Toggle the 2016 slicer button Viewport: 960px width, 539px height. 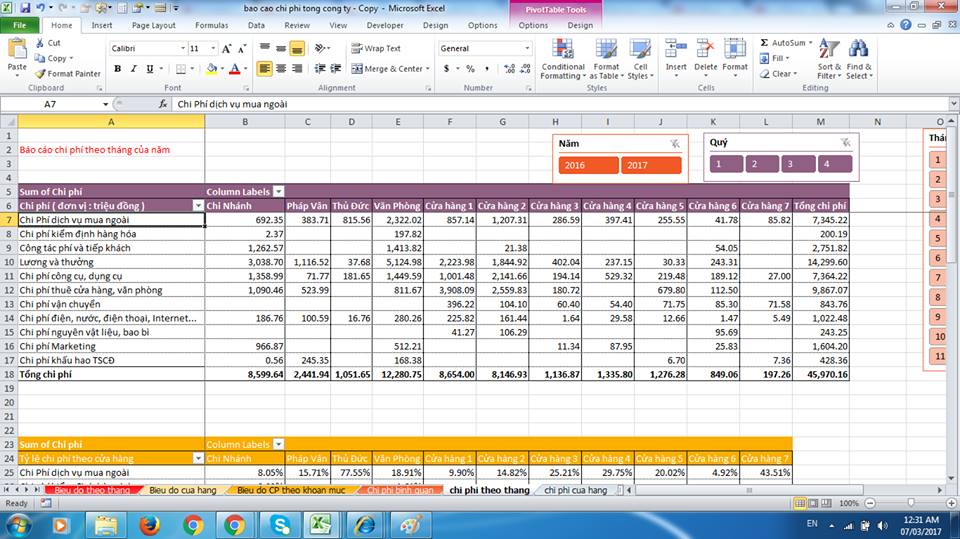tap(588, 165)
